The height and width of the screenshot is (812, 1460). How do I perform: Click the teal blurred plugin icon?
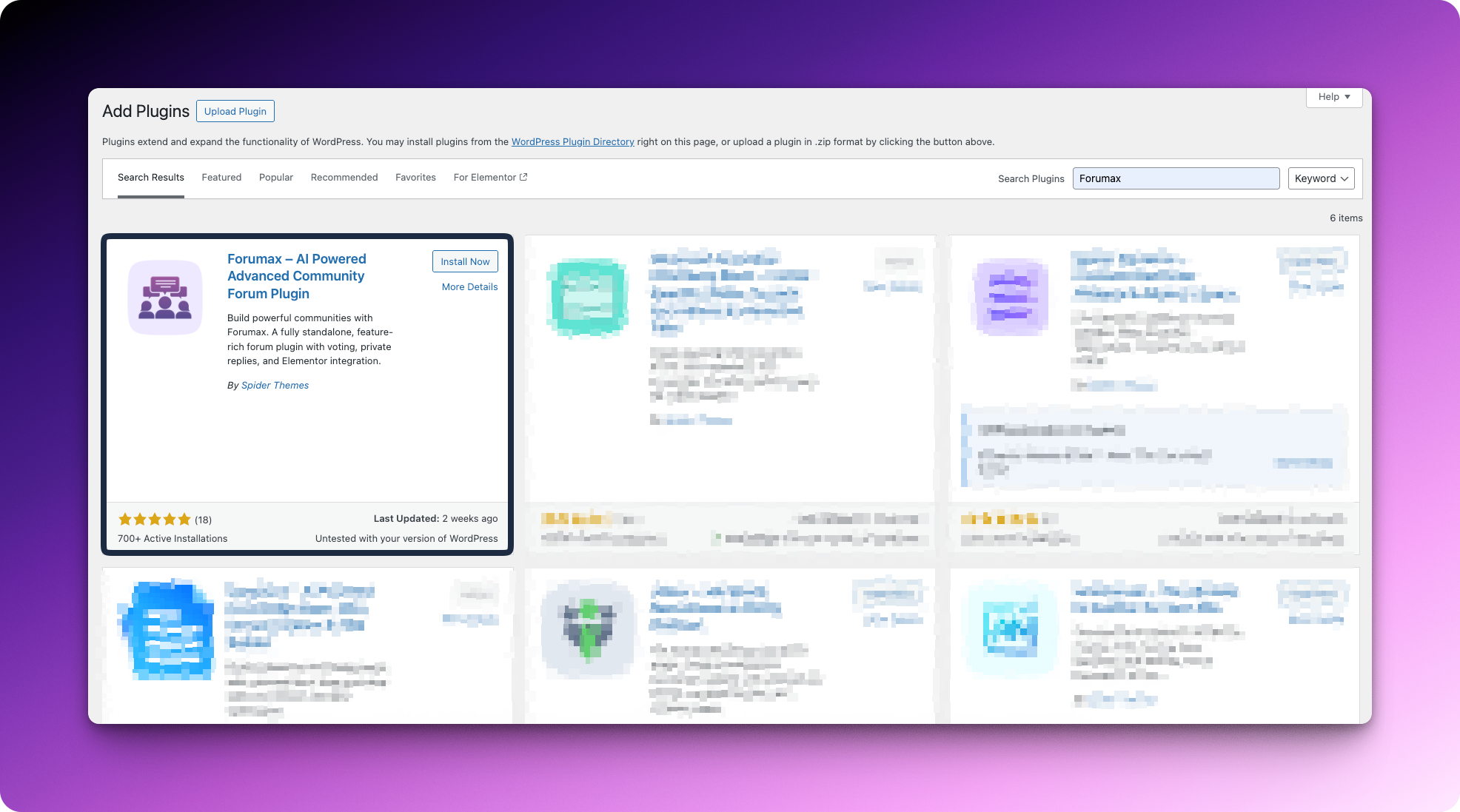coord(588,298)
